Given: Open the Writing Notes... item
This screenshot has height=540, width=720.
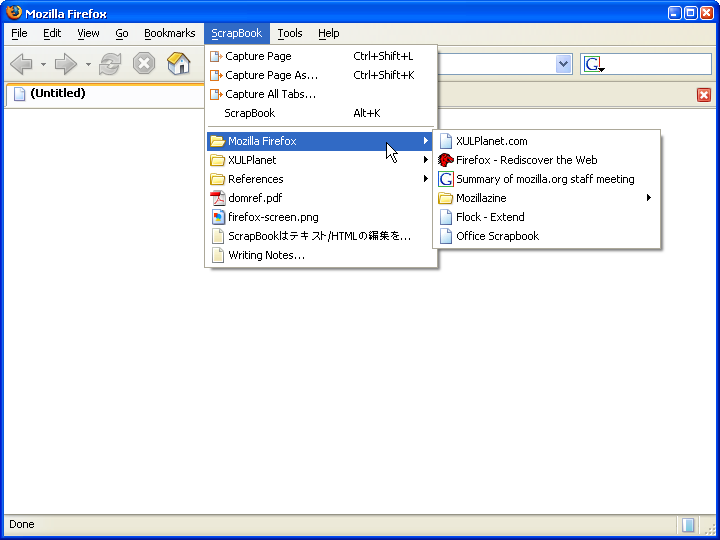Looking at the screenshot, I should (x=321, y=255).
